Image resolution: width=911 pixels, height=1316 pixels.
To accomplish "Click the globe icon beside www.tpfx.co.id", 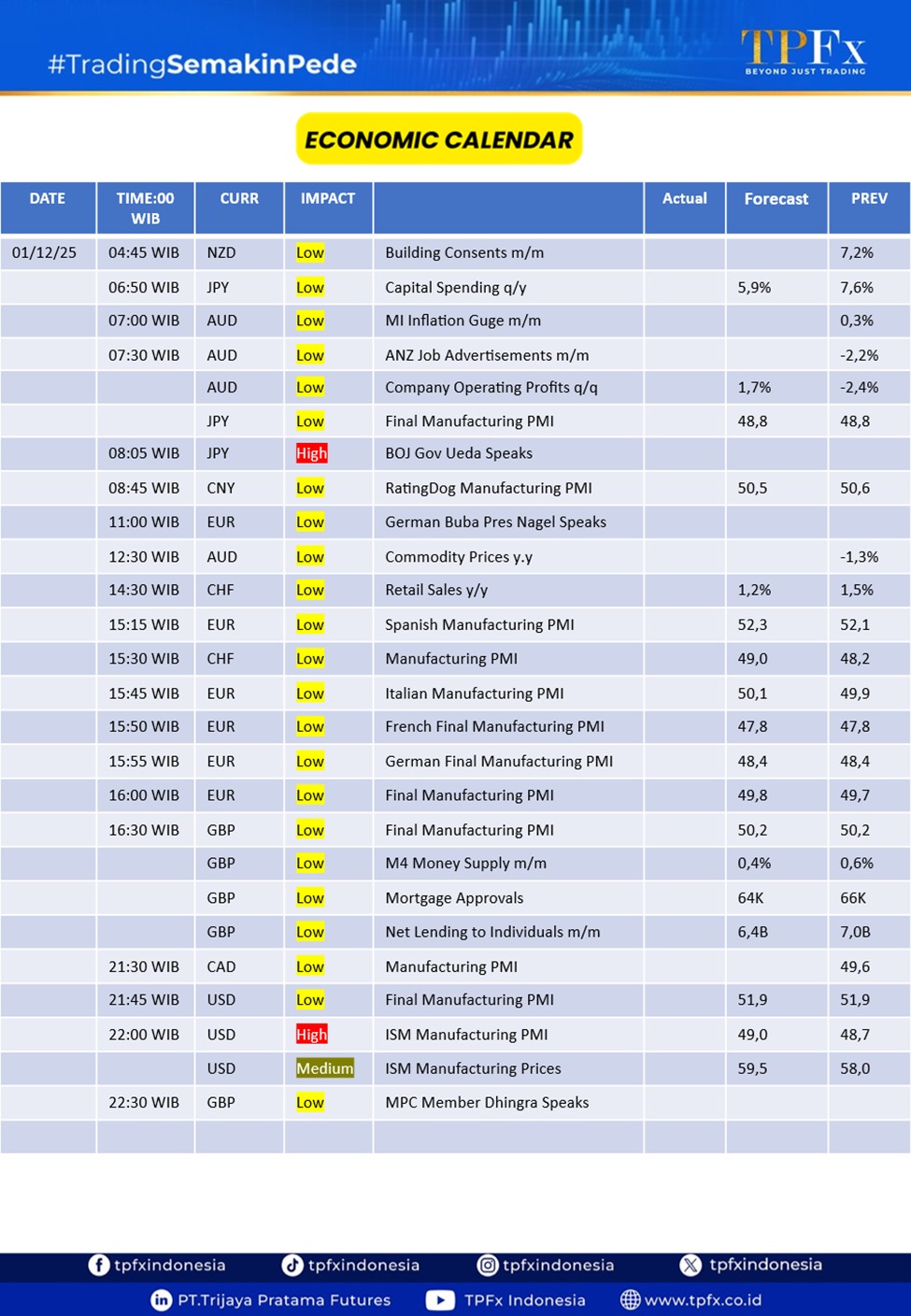I will [631, 1300].
